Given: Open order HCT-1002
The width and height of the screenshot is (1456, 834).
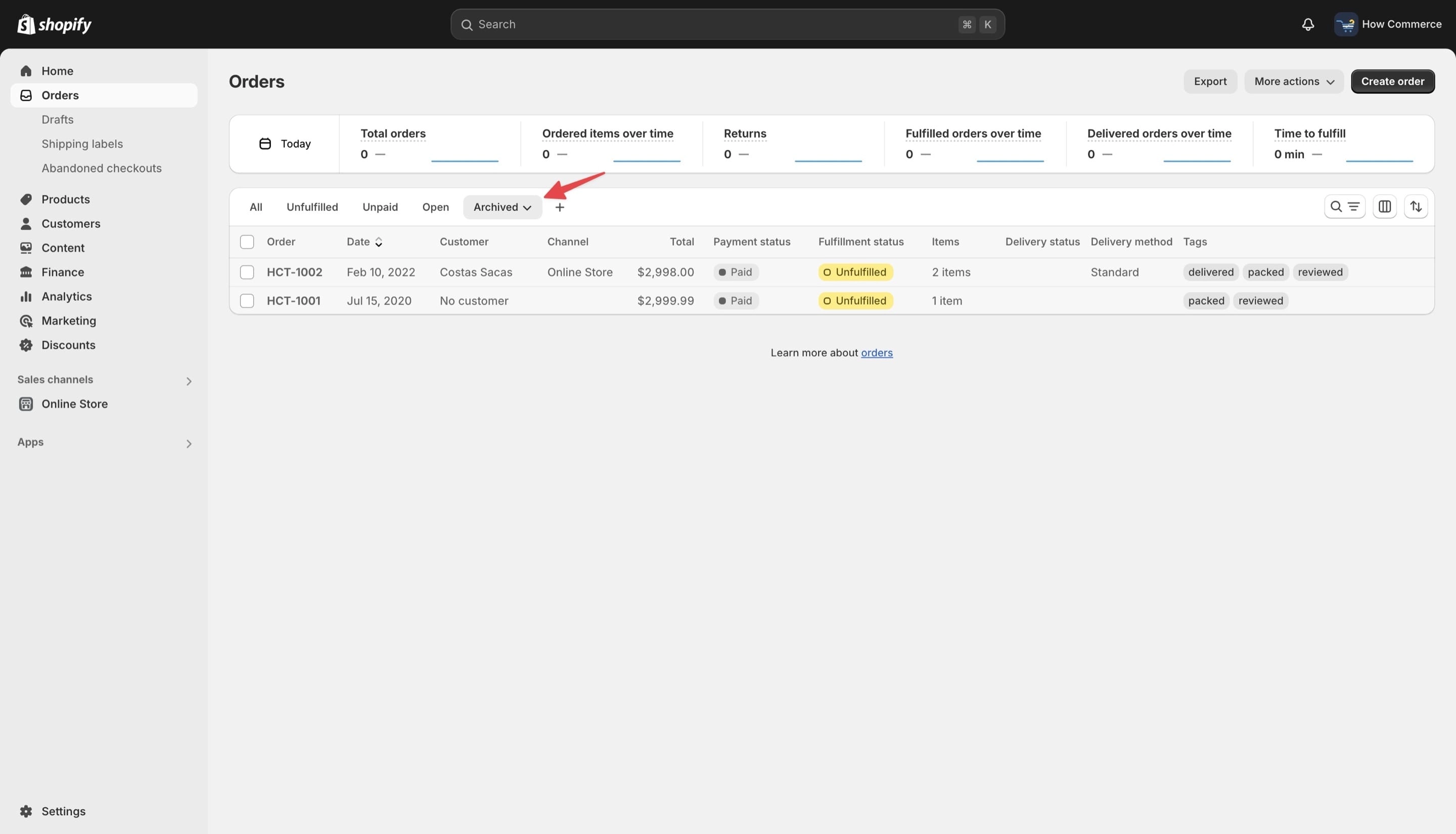Looking at the screenshot, I should tap(294, 272).
